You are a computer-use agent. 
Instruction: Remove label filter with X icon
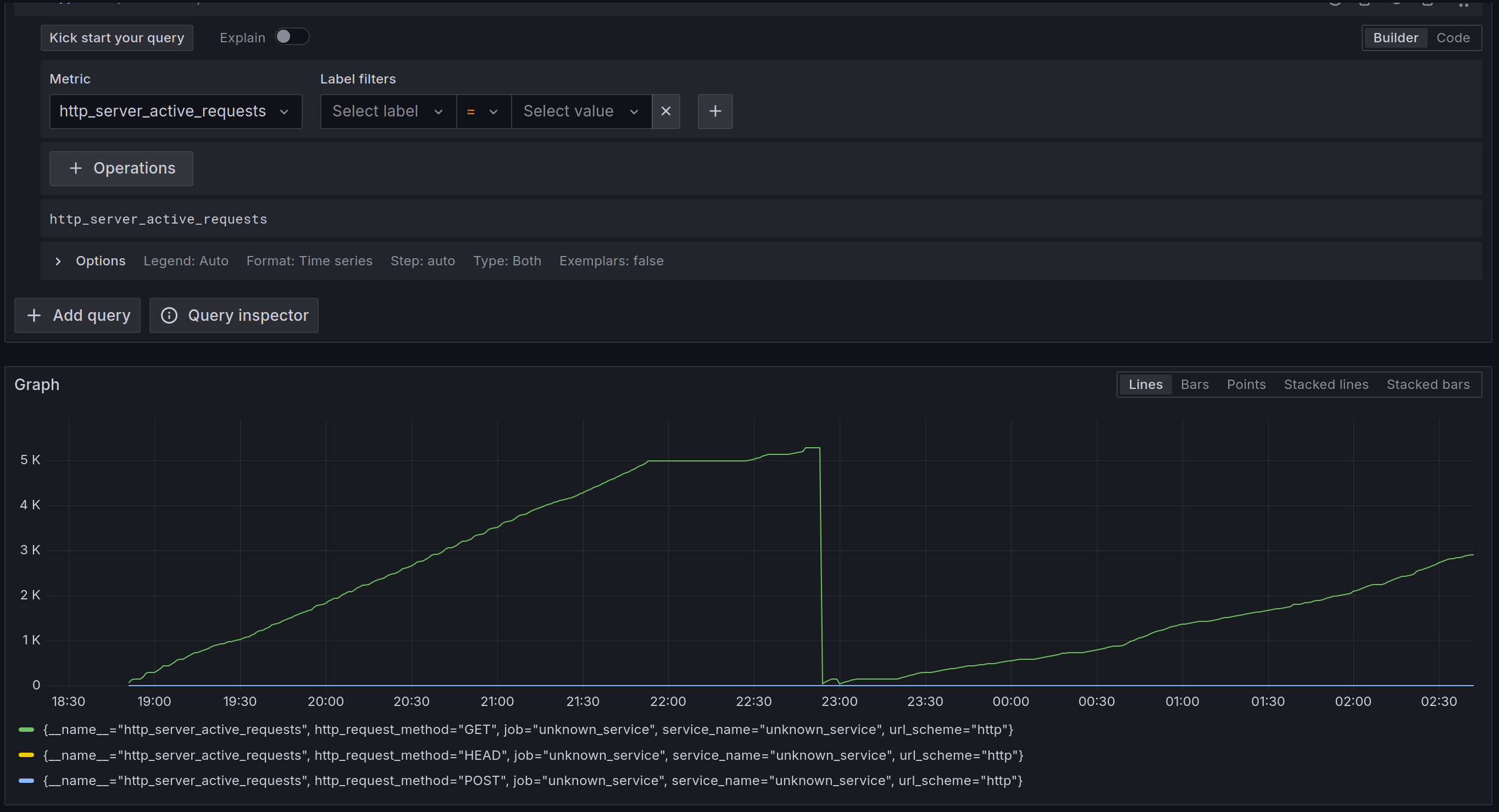click(666, 111)
